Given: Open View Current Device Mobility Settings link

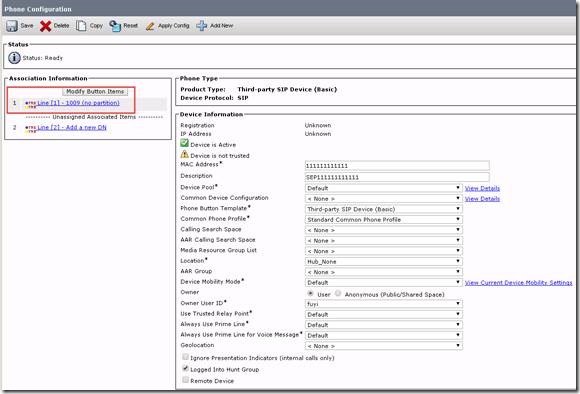Looking at the screenshot, I should 518,283.
